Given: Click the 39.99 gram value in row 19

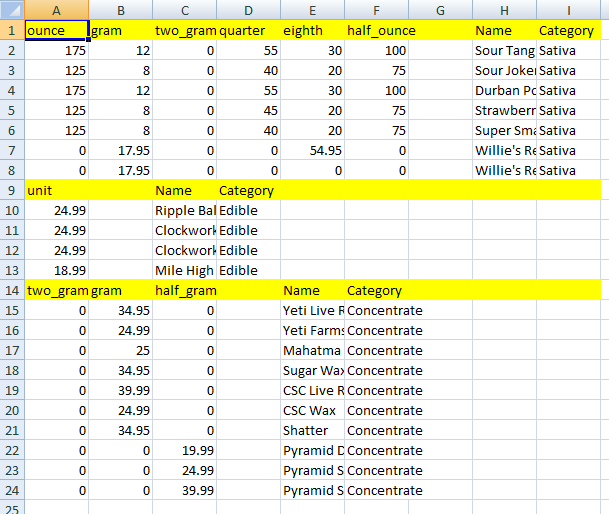Looking at the screenshot, I should pyautogui.click(x=121, y=390).
